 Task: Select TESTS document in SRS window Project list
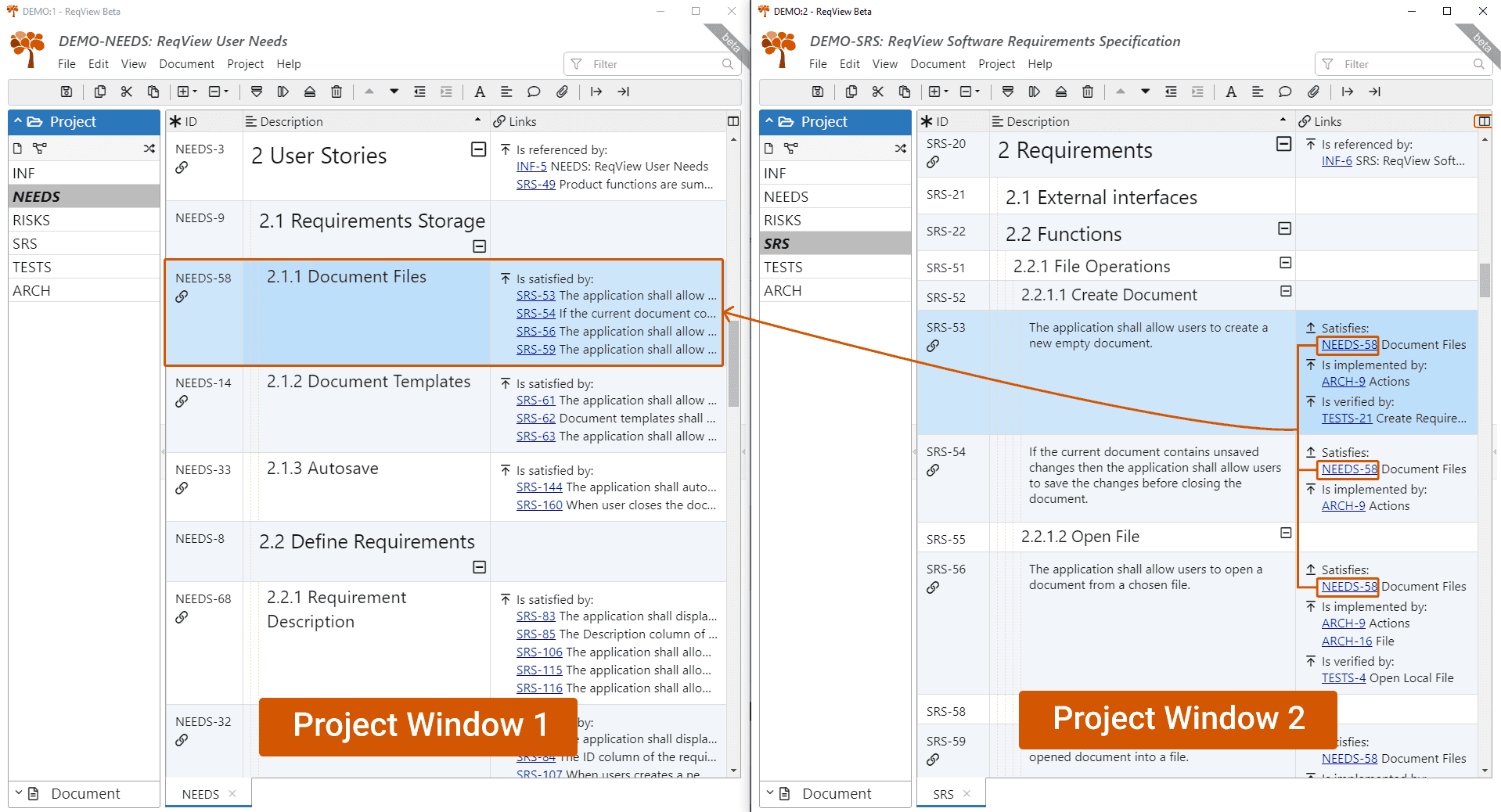(x=834, y=267)
